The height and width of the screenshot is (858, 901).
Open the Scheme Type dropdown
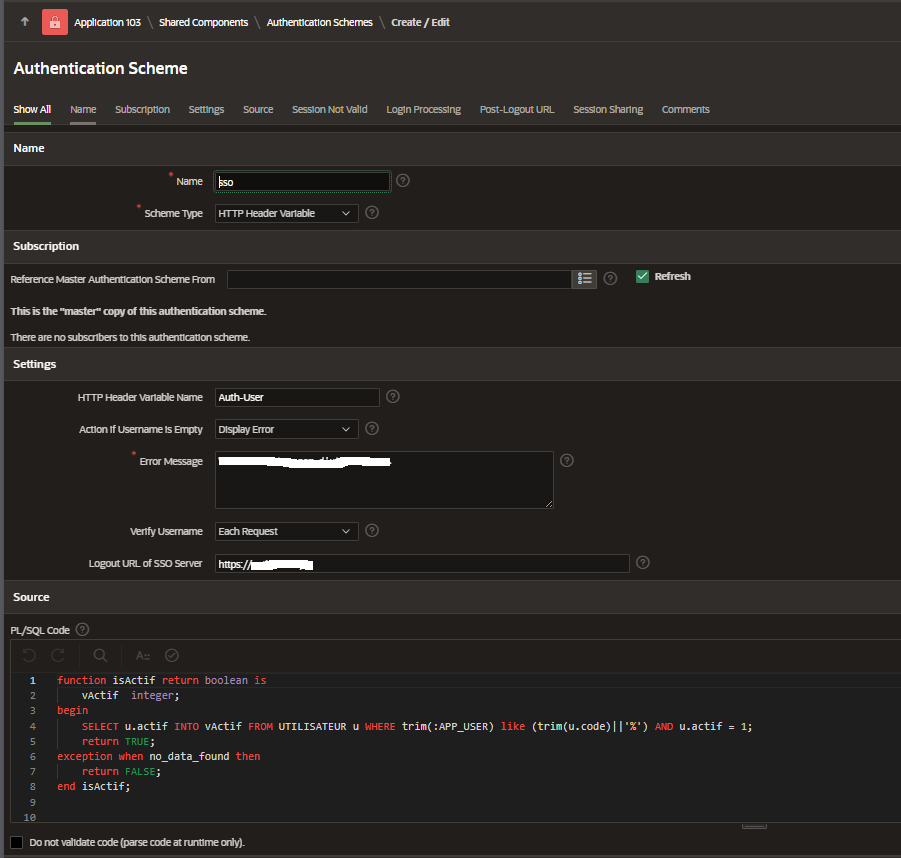(x=287, y=213)
